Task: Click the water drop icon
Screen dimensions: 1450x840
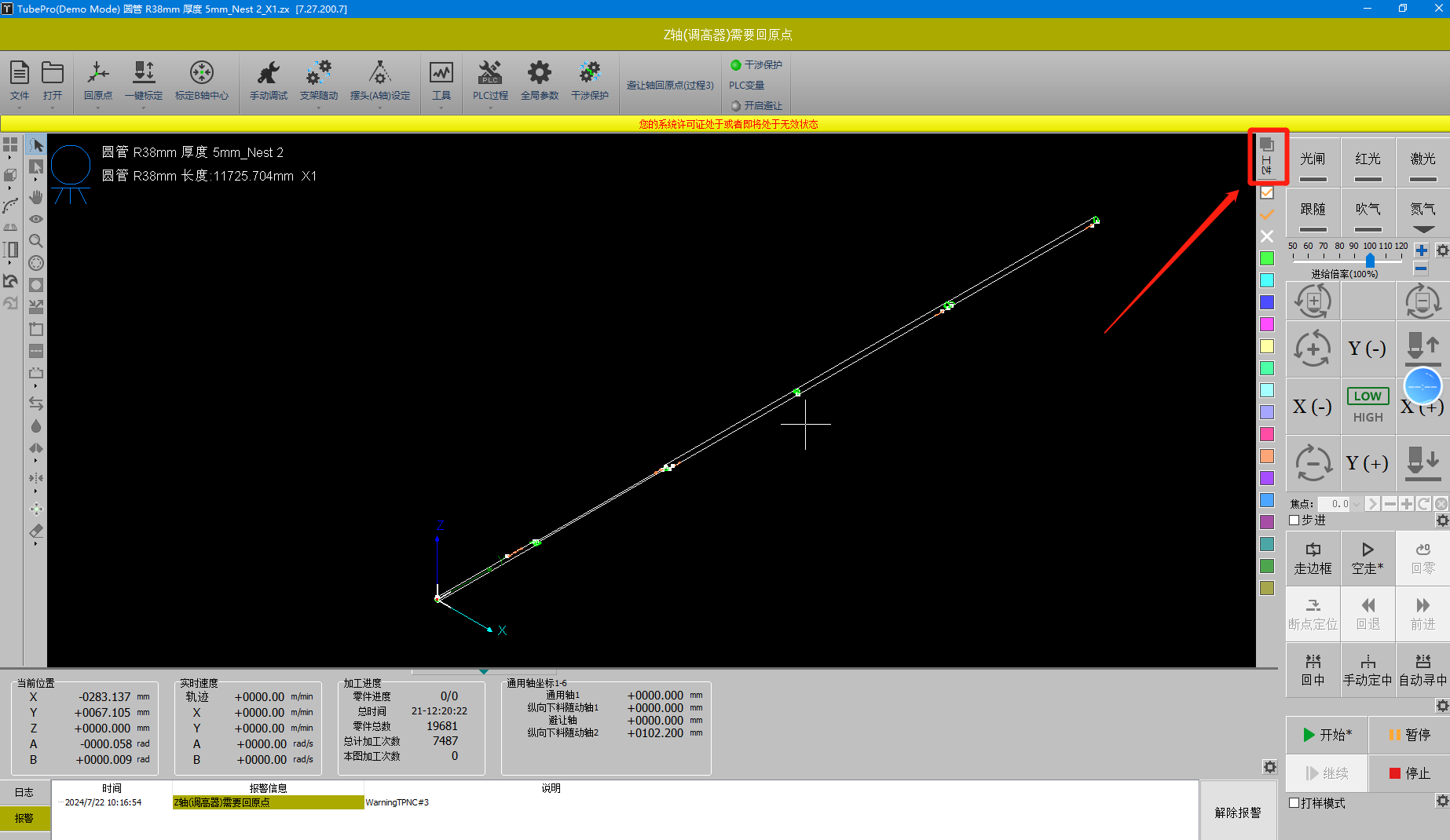Action: click(x=36, y=426)
